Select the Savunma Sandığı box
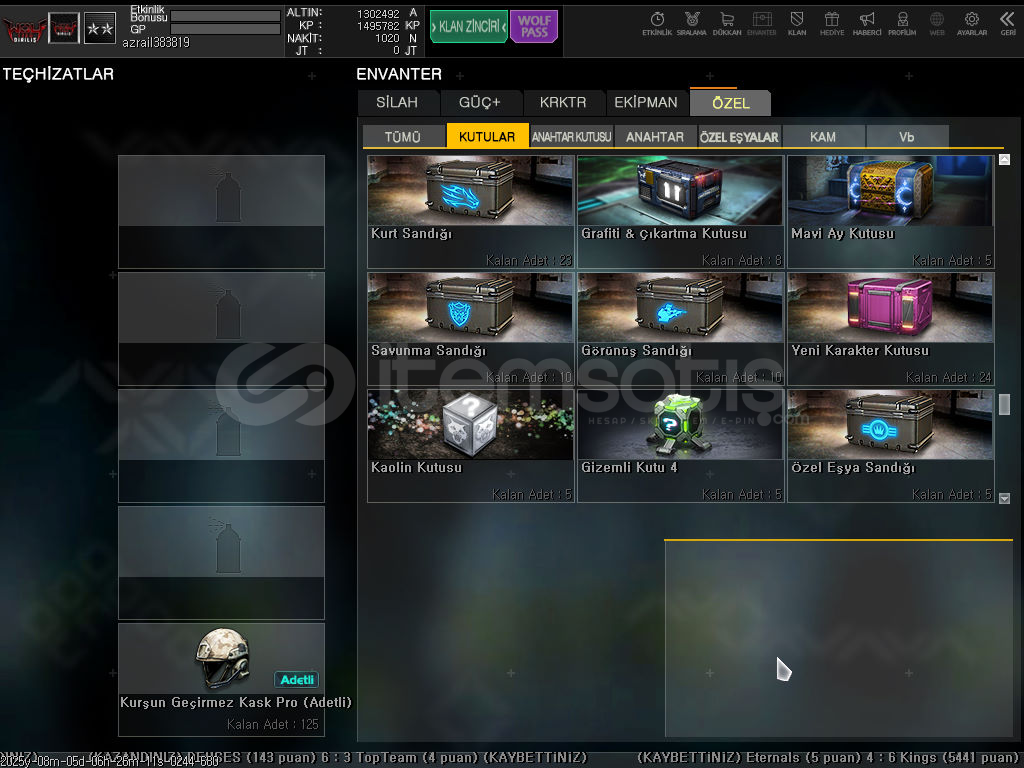 coord(470,328)
